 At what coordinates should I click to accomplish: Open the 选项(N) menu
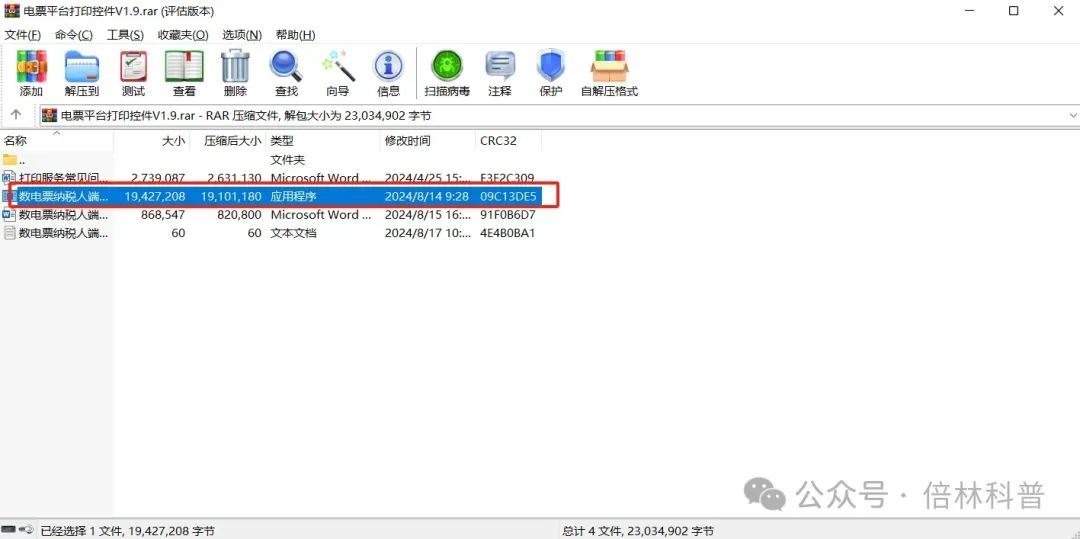pyautogui.click(x=242, y=35)
